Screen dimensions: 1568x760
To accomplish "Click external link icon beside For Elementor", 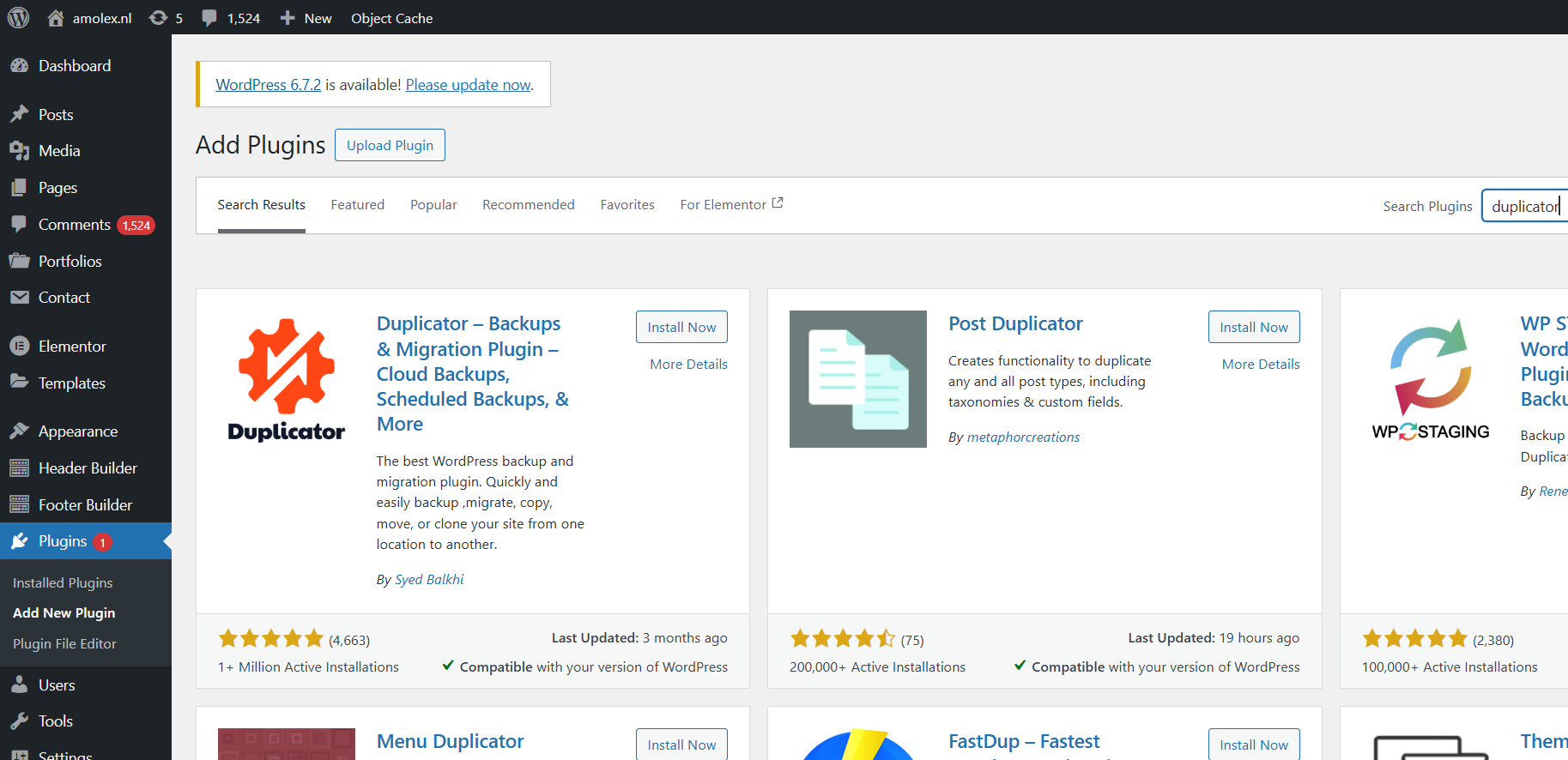I will (778, 203).
